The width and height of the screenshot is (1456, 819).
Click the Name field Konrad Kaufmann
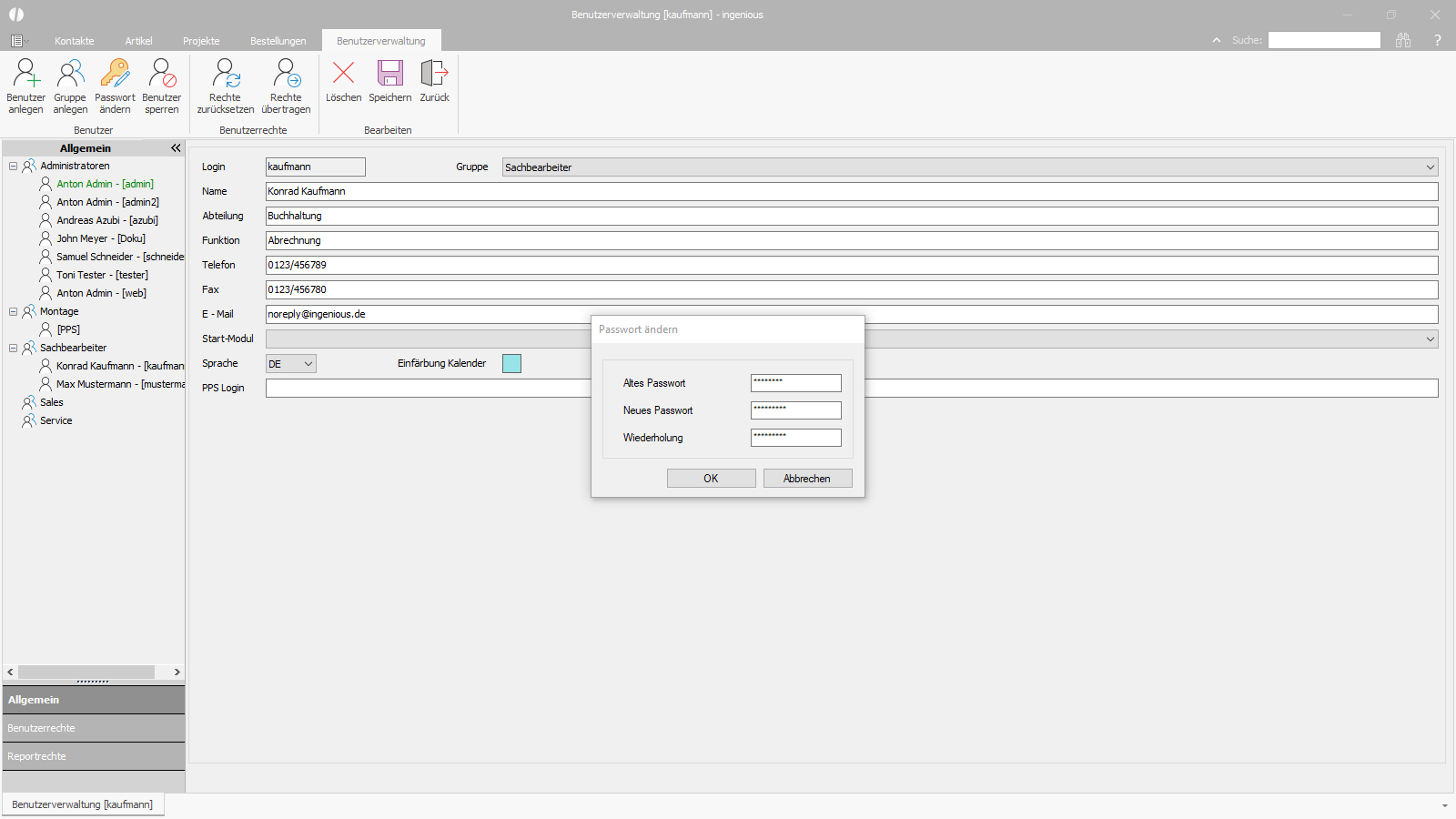(852, 191)
